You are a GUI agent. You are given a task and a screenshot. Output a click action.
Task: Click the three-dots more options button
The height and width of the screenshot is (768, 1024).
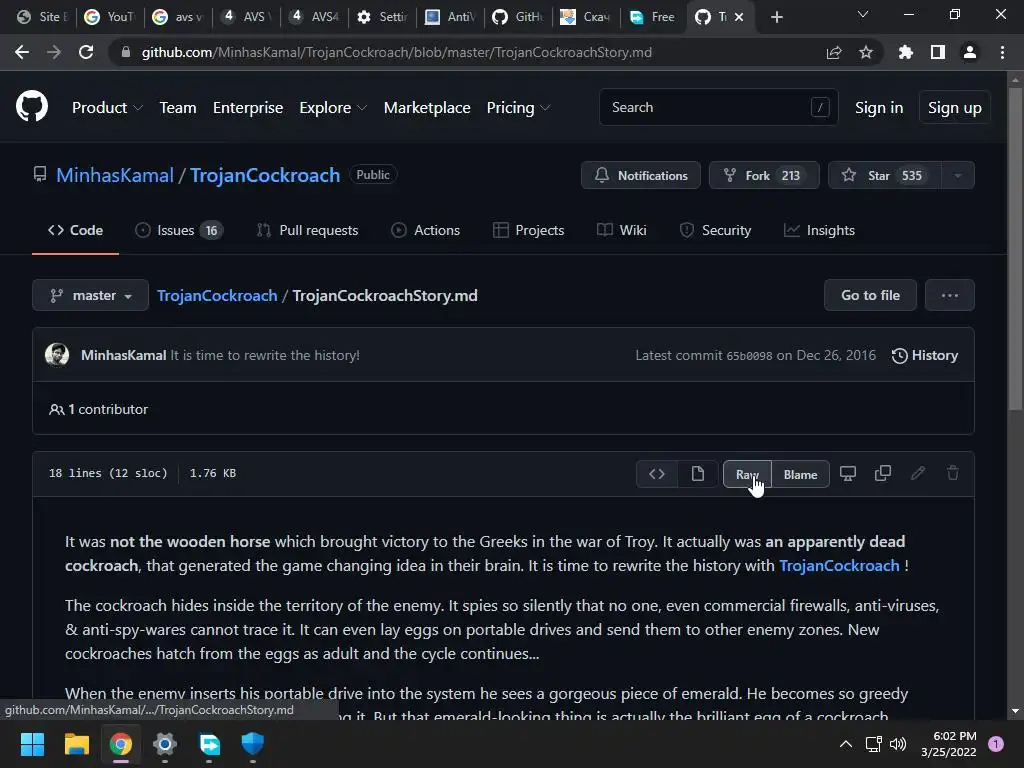[950, 296]
